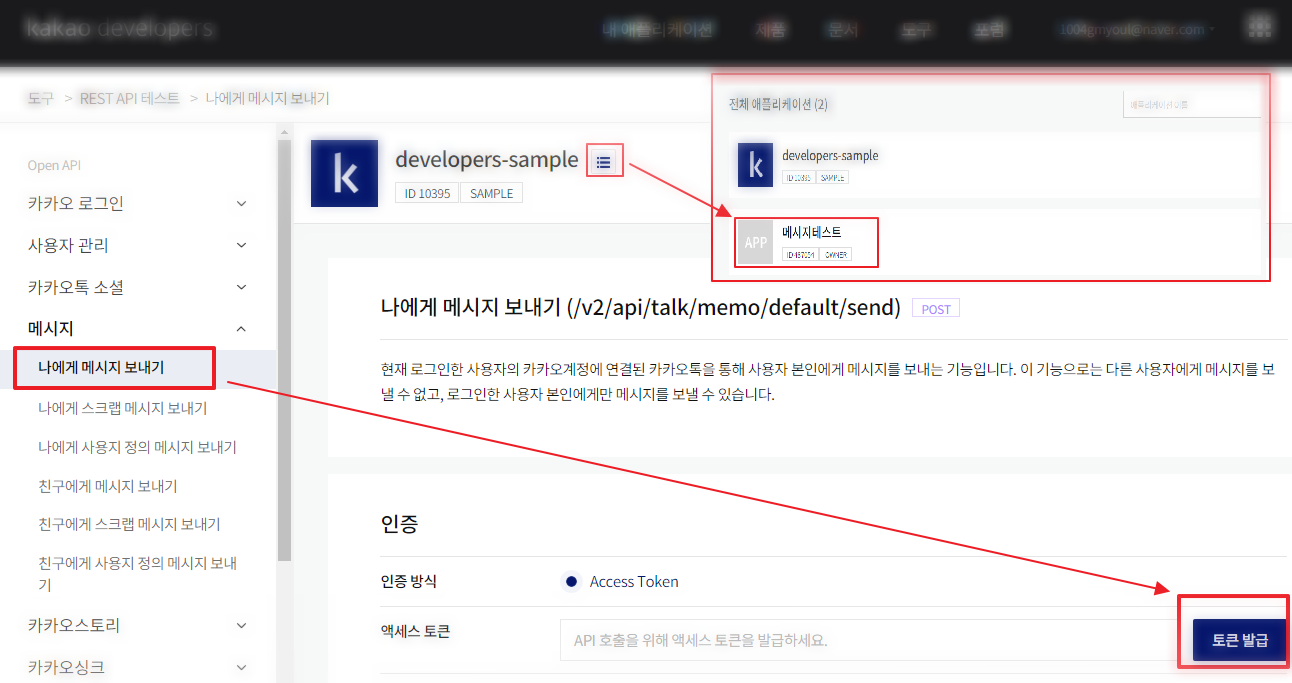This screenshot has width=1292, height=683.
Task: Click the 카카오 로그인 sidebar label
Action: tap(76, 203)
